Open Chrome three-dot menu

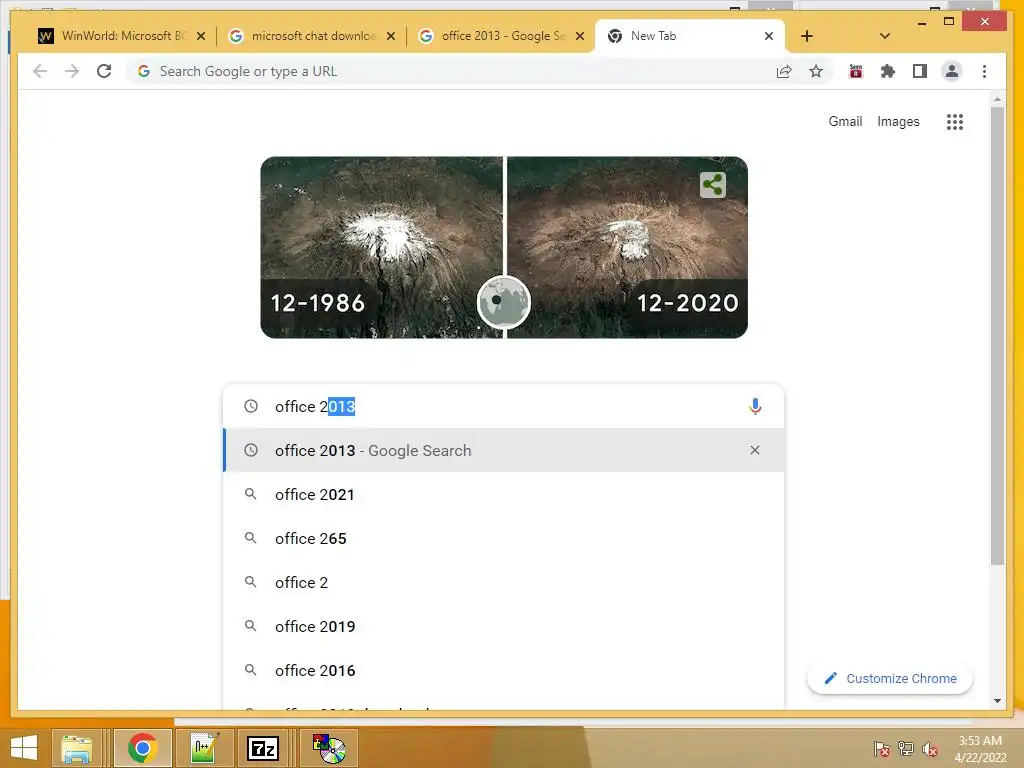(x=984, y=71)
